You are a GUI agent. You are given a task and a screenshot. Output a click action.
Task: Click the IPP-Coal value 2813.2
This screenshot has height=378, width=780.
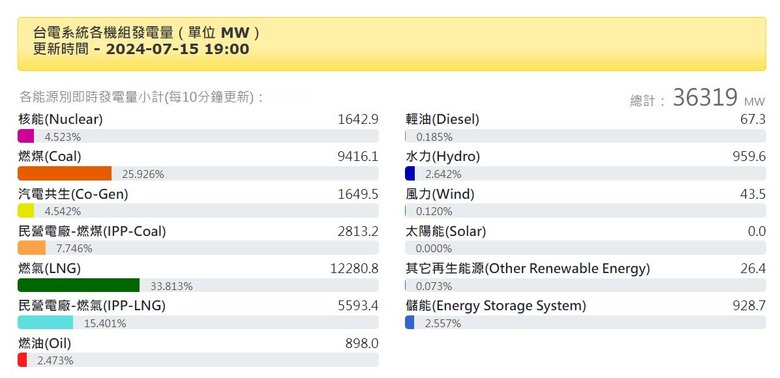[358, 231]
